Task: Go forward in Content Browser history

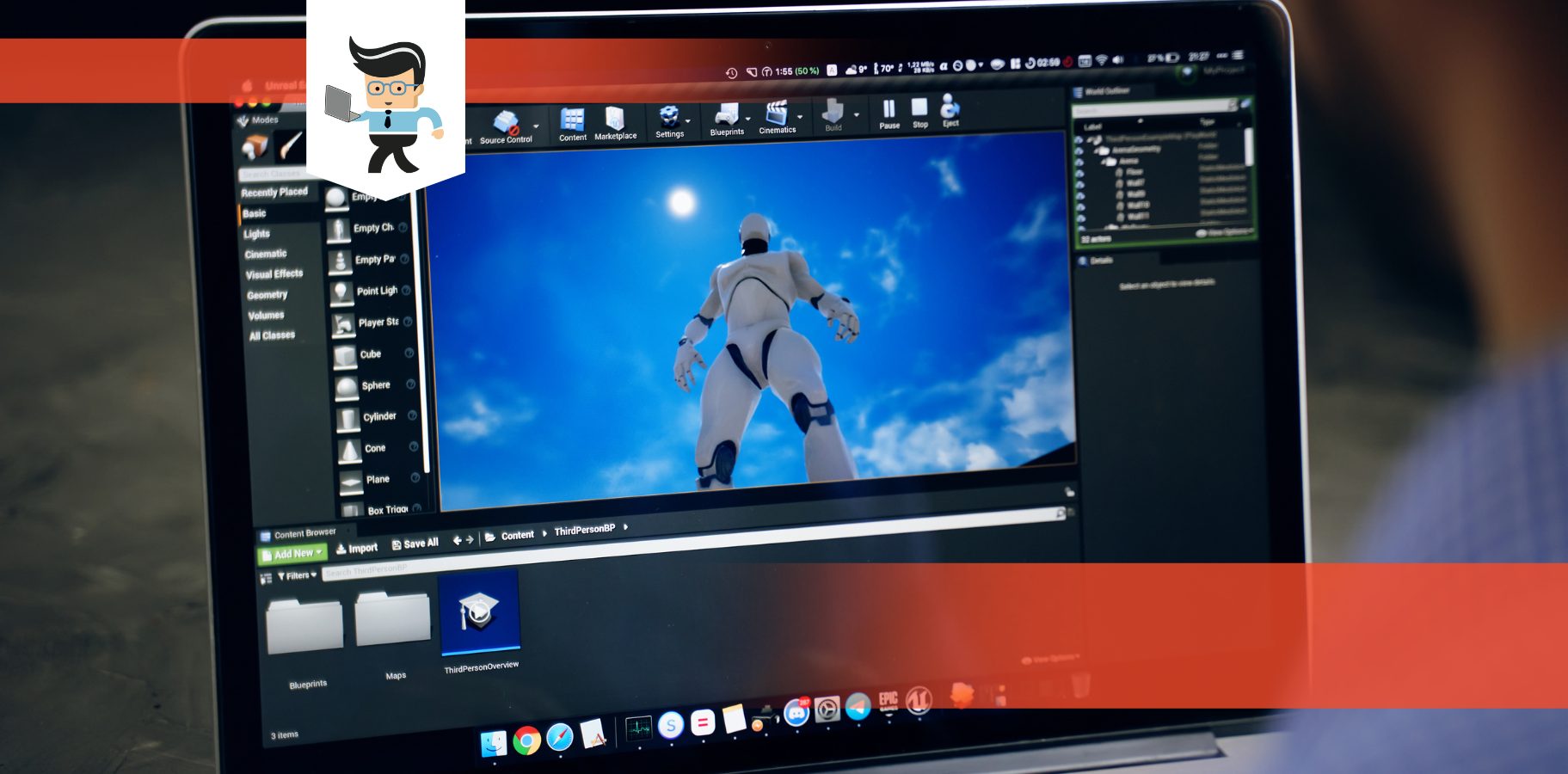Action: point(470,539)
